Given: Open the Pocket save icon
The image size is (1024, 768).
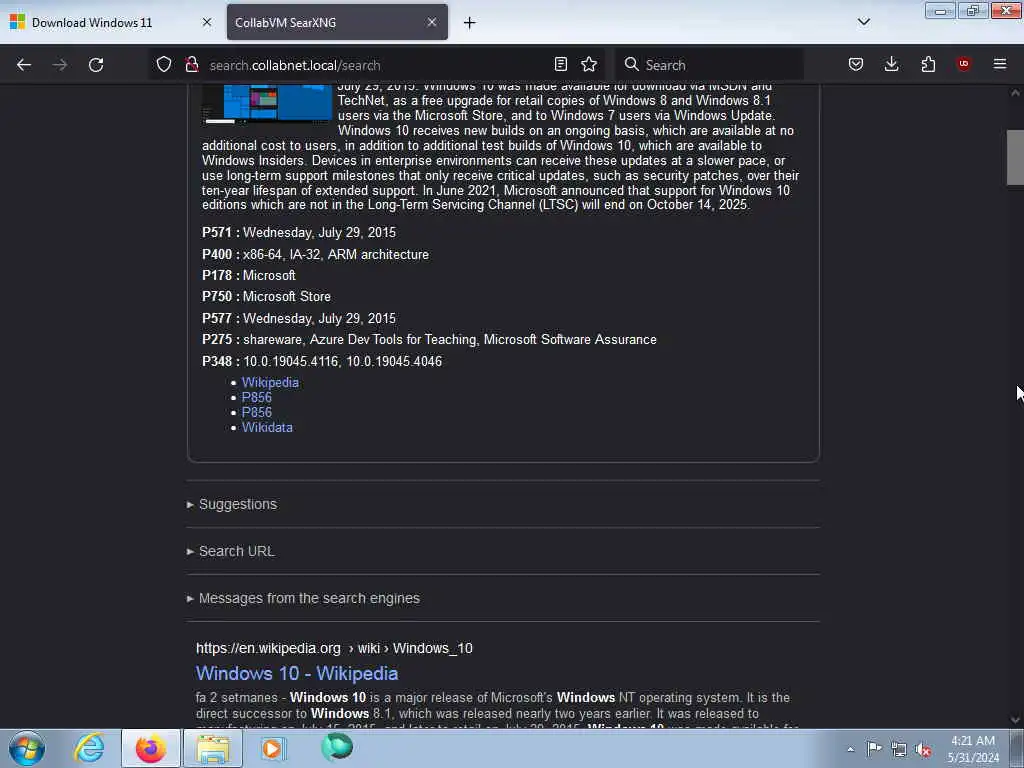Looking at the screenshot, I should click(856, 64).
